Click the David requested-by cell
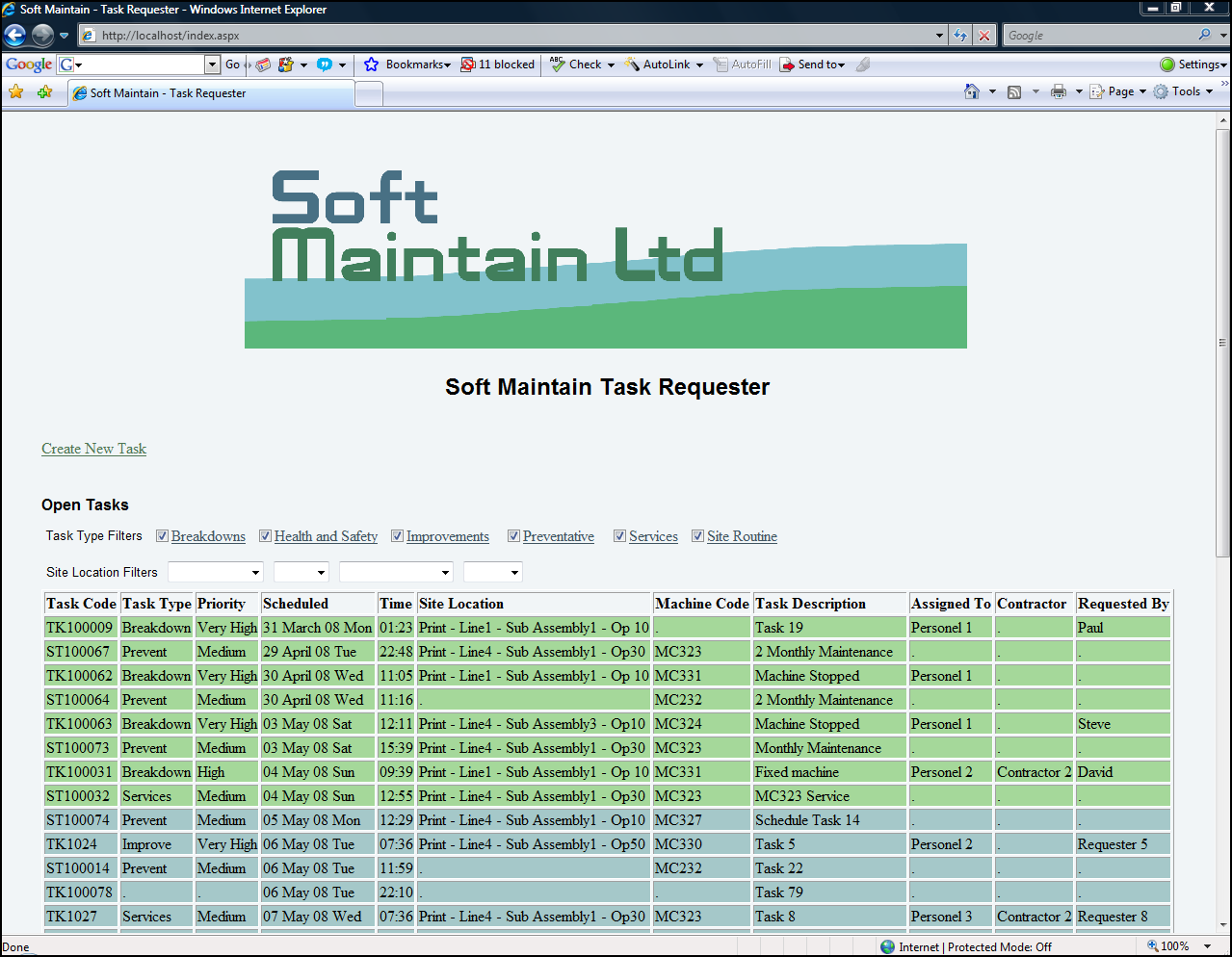Screen dimensions: 1232x957 coord(1123,772)
